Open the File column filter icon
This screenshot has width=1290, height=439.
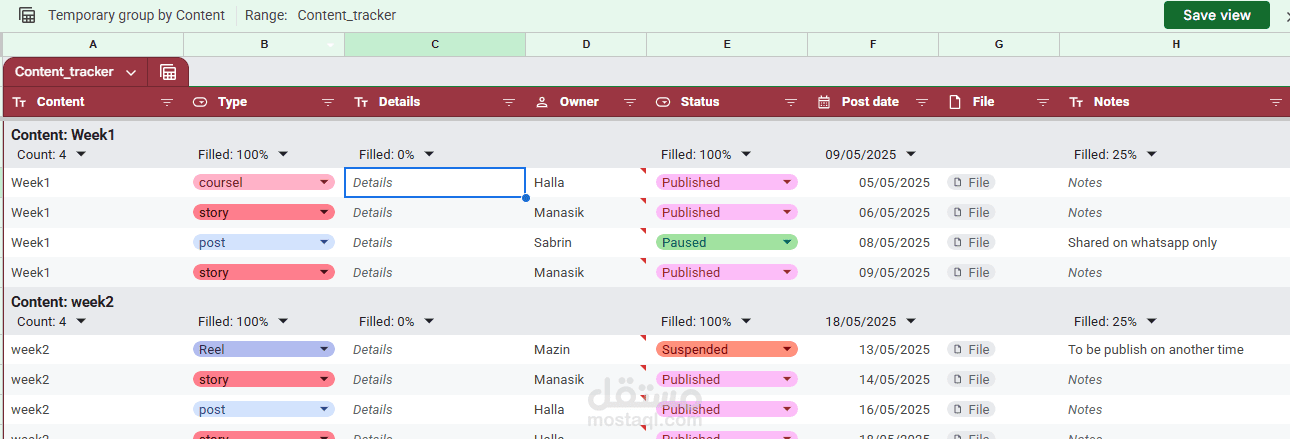coord(1043,102)
